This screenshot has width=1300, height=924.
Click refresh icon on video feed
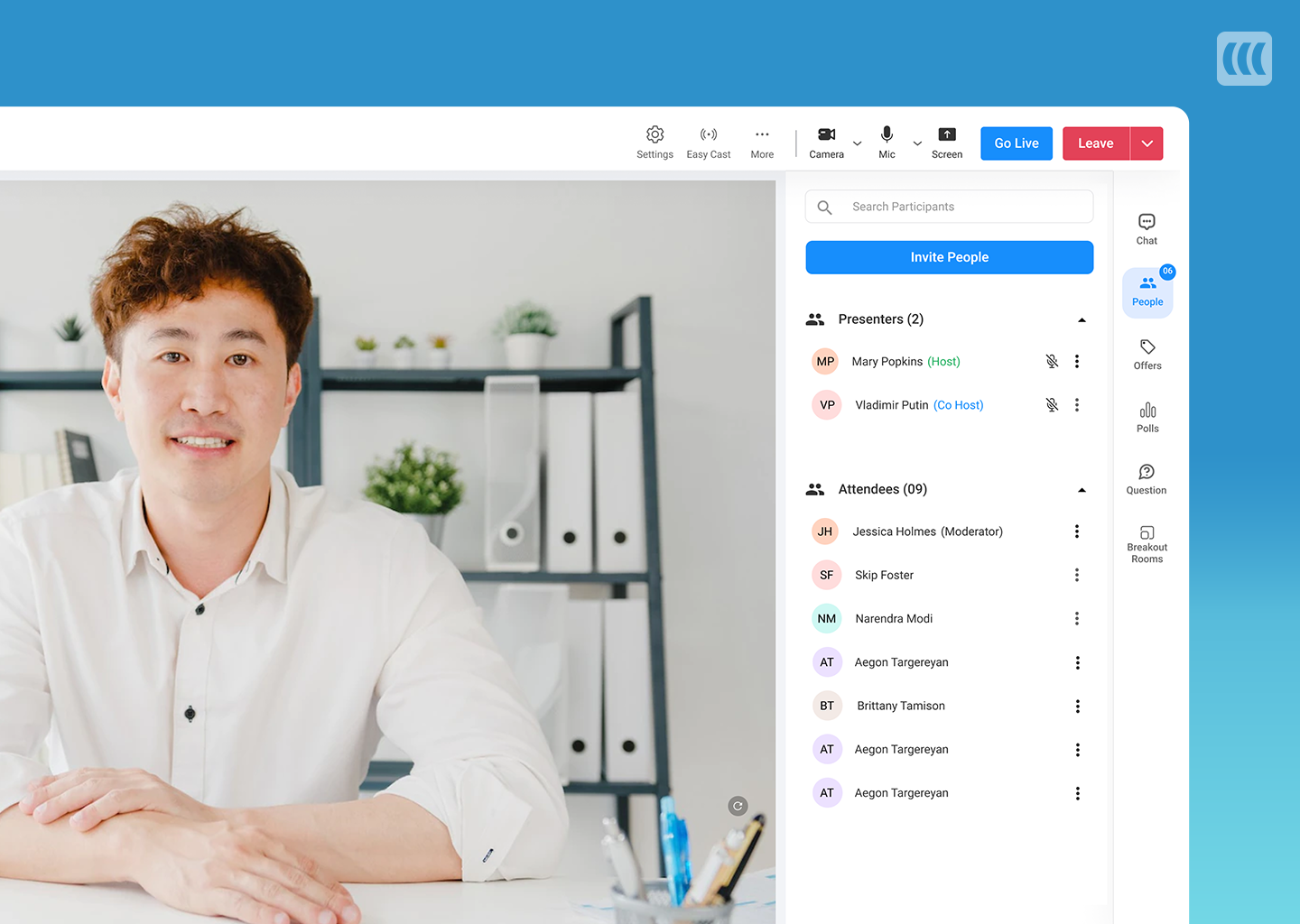738,806
